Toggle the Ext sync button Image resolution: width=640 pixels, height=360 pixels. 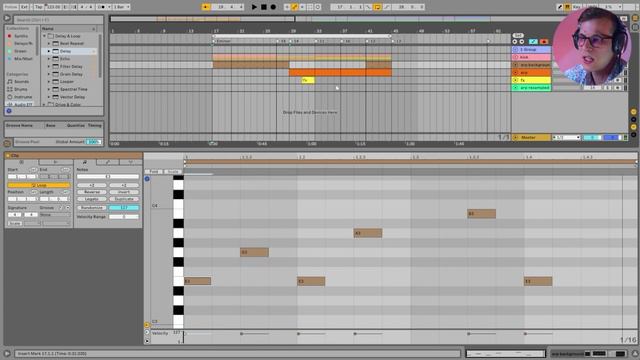(x=24, y=7)
